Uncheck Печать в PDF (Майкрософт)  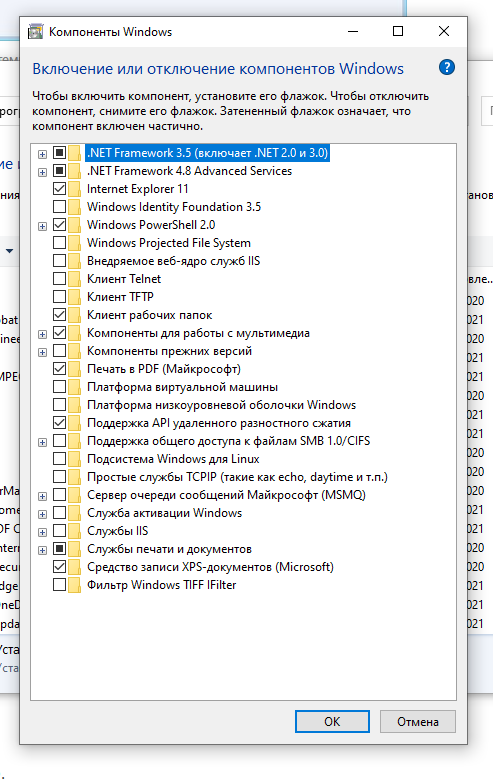point(59,369)
